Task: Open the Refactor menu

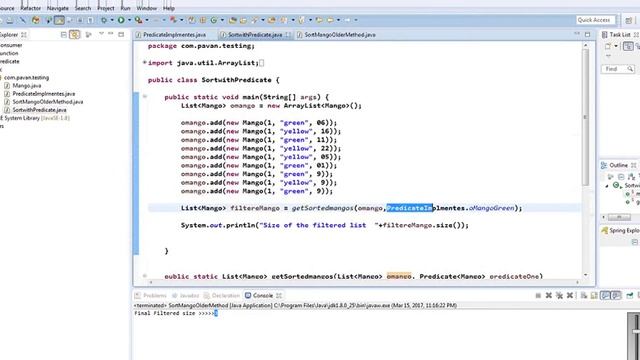Action: 31,8
